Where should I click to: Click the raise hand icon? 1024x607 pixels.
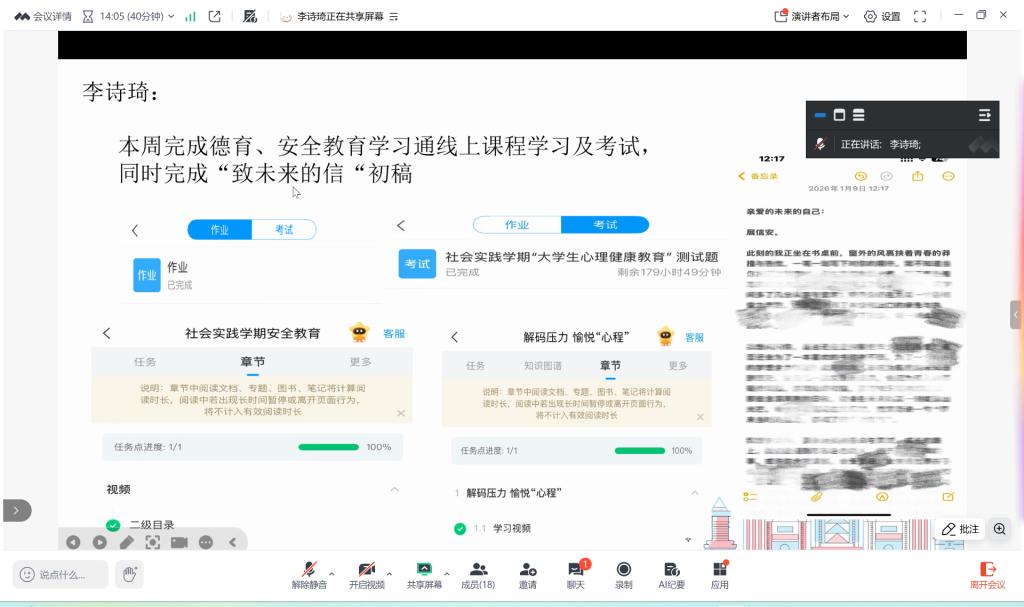[x=128, y=574]
